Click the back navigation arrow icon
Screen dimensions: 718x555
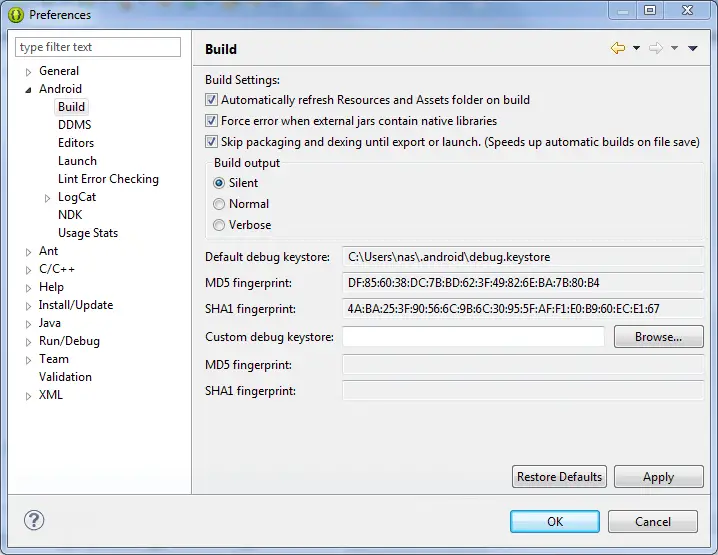618,48
